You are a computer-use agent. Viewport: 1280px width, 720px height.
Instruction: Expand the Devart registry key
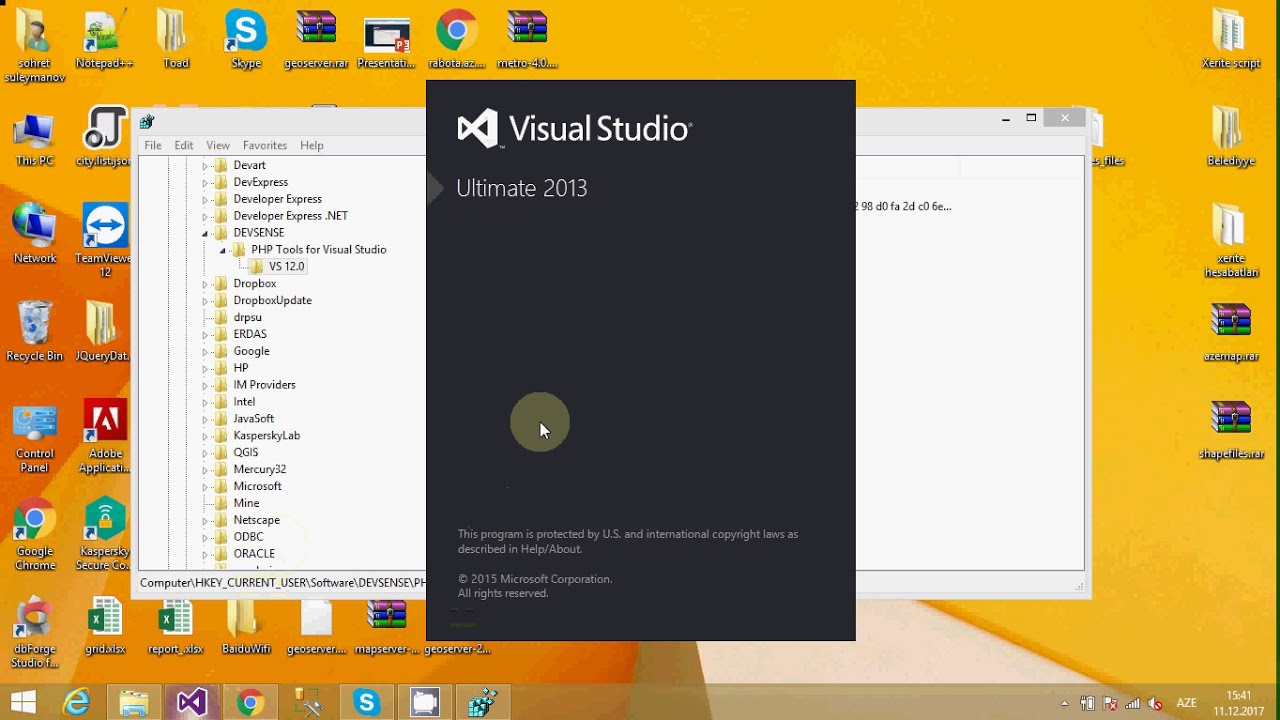point(205,165)
